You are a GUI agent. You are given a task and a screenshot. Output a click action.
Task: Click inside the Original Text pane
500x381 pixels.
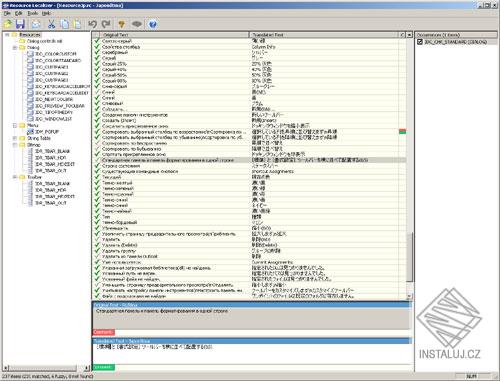(x=252, y=318)
